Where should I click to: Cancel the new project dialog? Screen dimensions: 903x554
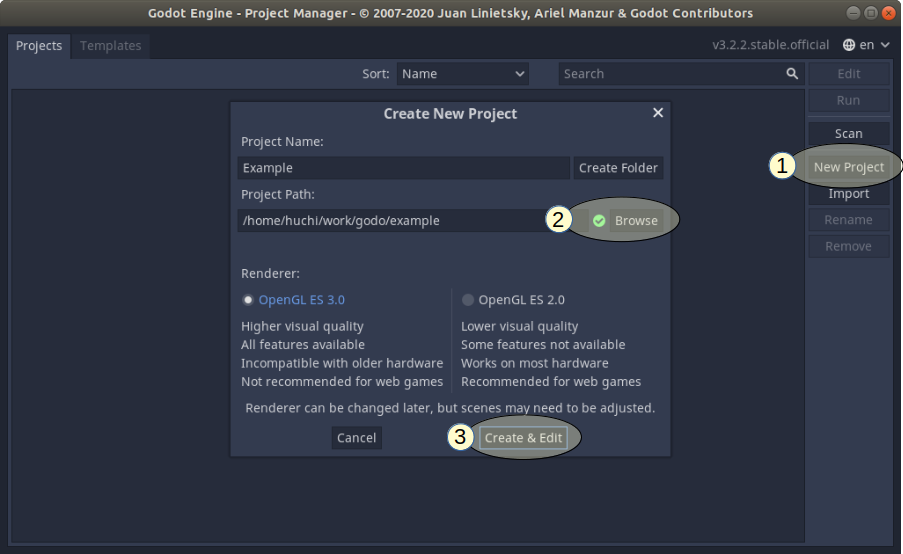click(356, 438)
